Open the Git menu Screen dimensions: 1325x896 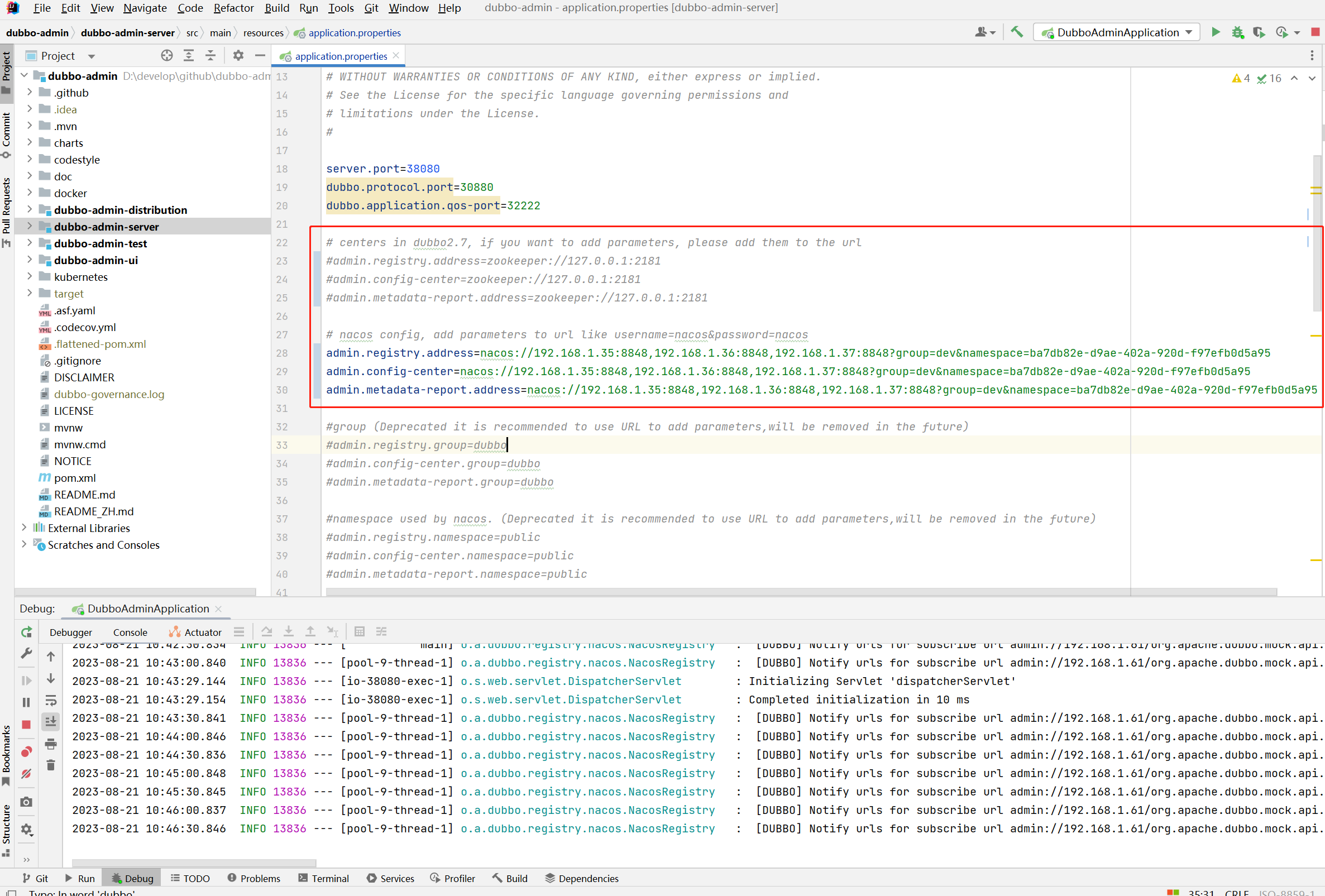(x=371, y=8)
